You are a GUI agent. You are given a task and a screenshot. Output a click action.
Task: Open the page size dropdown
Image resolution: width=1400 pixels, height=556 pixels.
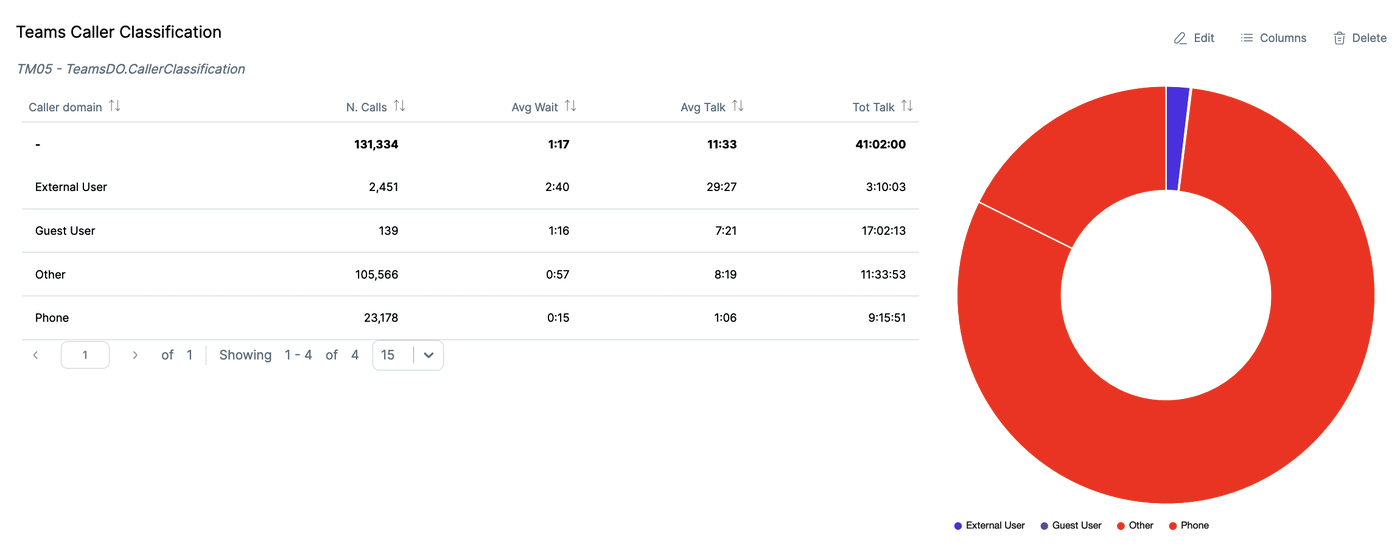pos(429,355)
